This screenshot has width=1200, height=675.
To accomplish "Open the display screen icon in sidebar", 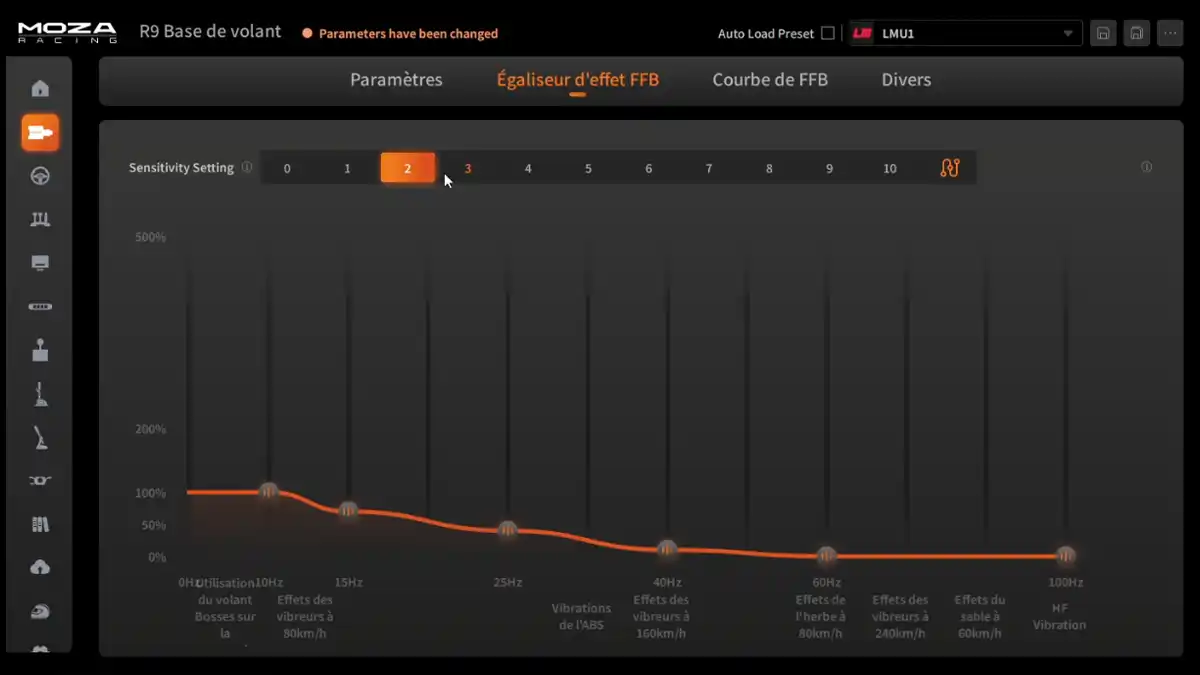I will [40, 263].
